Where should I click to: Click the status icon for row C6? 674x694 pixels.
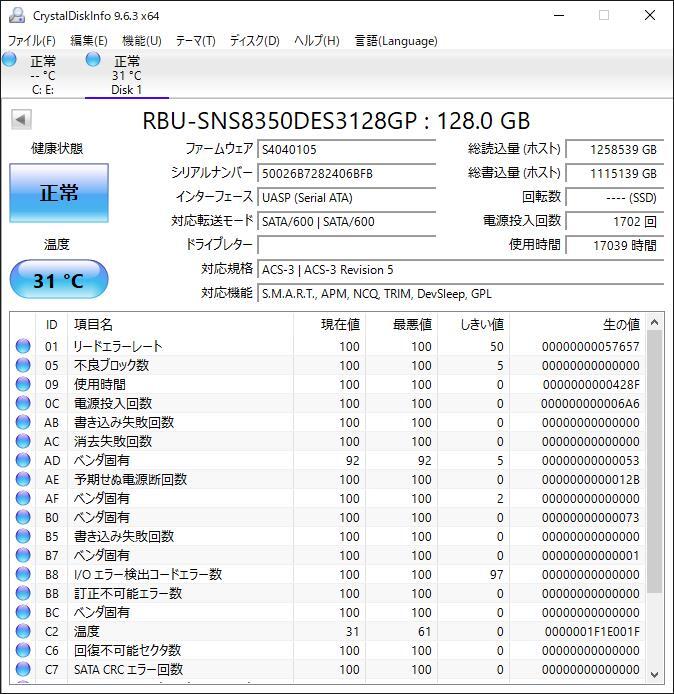[x=23, y=651]
